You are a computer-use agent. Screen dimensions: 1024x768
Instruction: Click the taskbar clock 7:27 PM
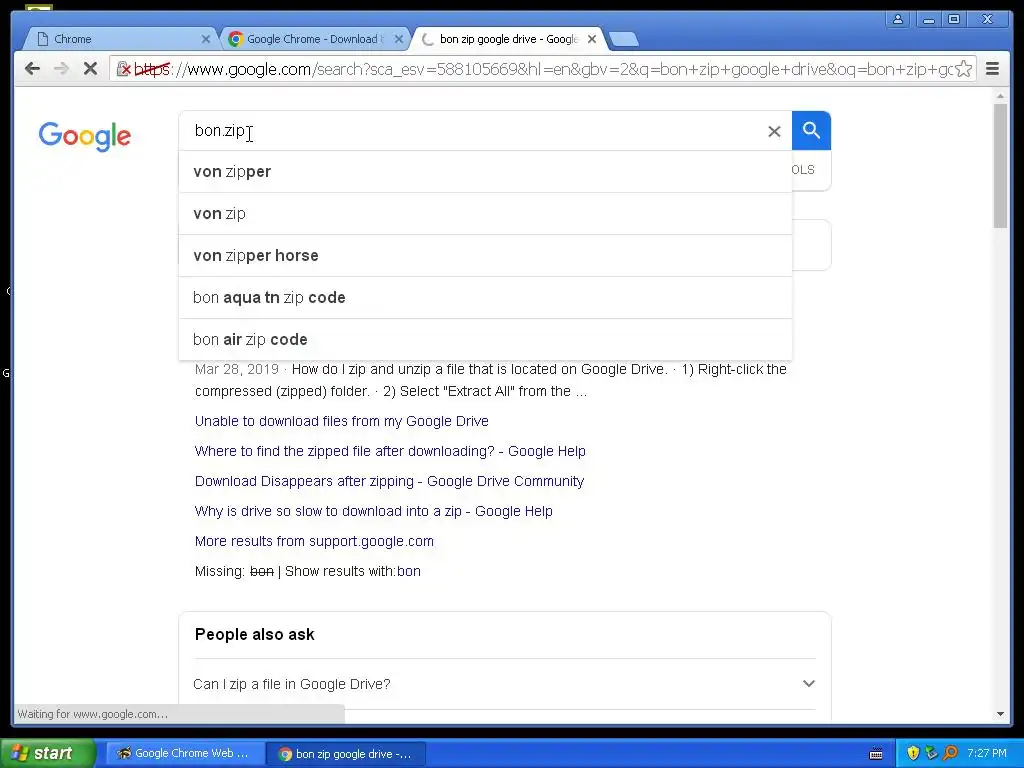click(x=987, y=753)
